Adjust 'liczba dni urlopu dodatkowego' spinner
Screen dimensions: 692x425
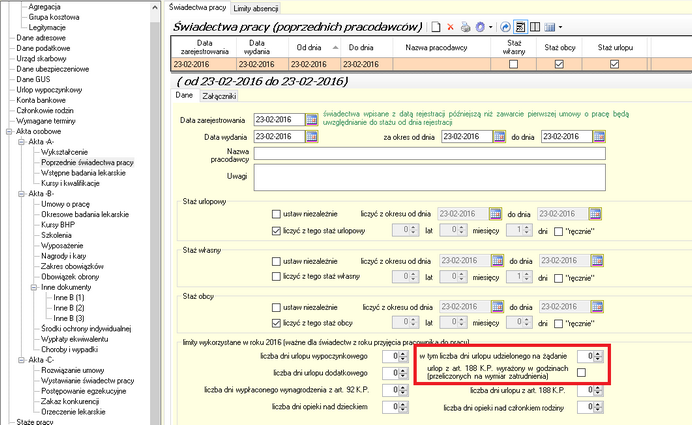click(x=402, y=373)
